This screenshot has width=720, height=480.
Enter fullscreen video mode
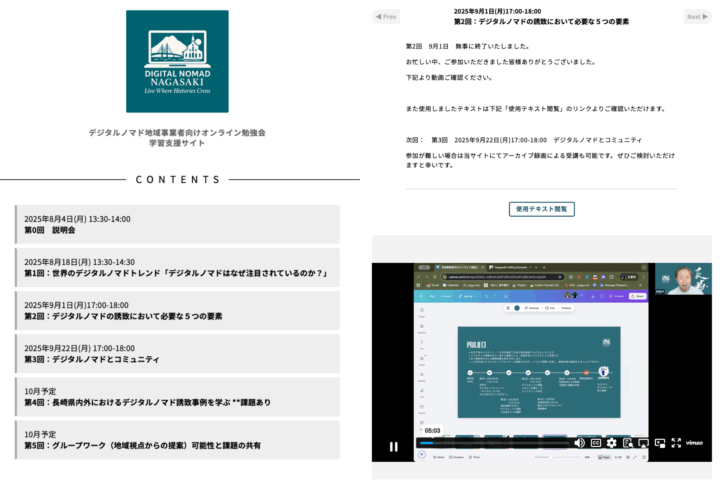pos(676,443)
